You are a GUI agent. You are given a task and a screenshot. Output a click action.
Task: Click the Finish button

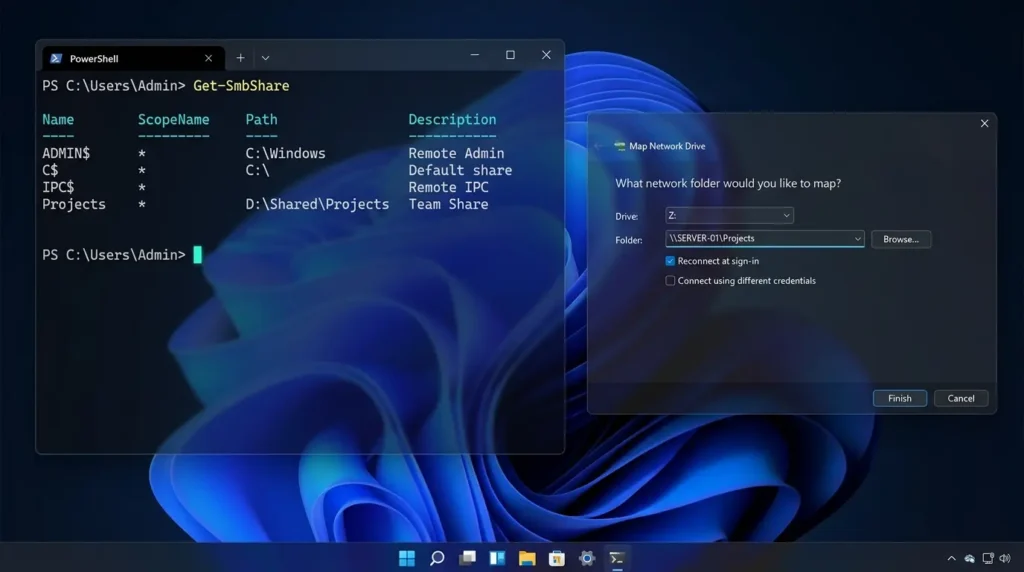click(899, 398)
